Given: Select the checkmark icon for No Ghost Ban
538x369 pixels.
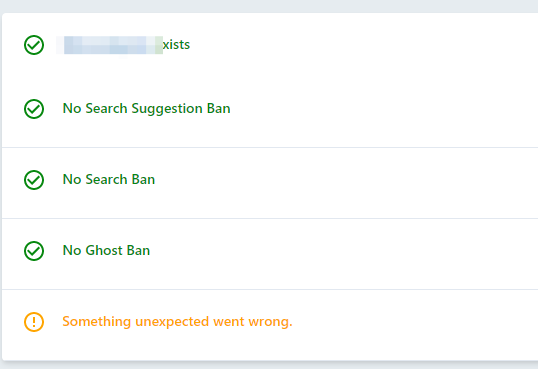Looking at the screenshot, I should coord(34,251).
